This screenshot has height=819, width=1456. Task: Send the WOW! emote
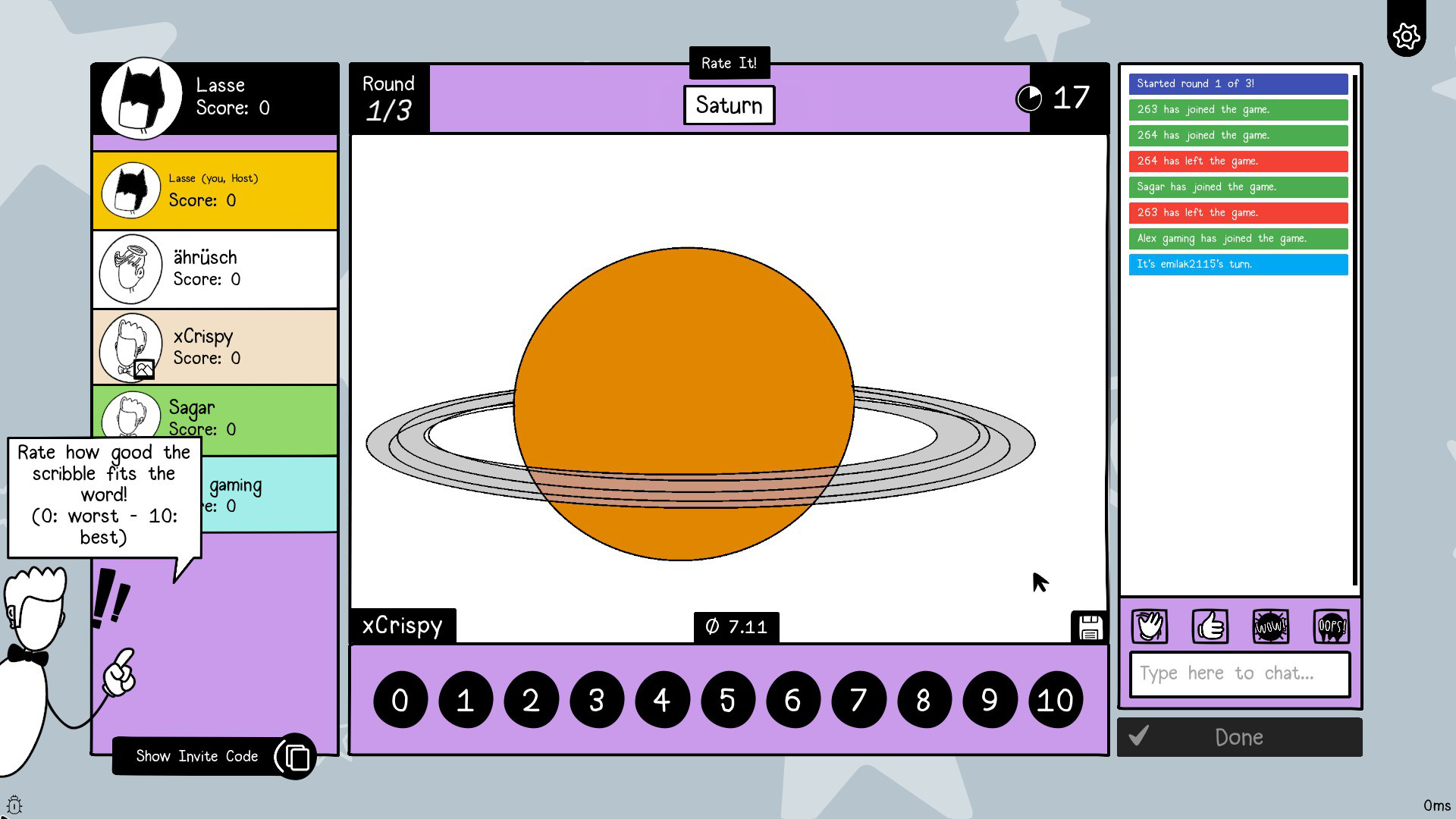click(1270, 626)
